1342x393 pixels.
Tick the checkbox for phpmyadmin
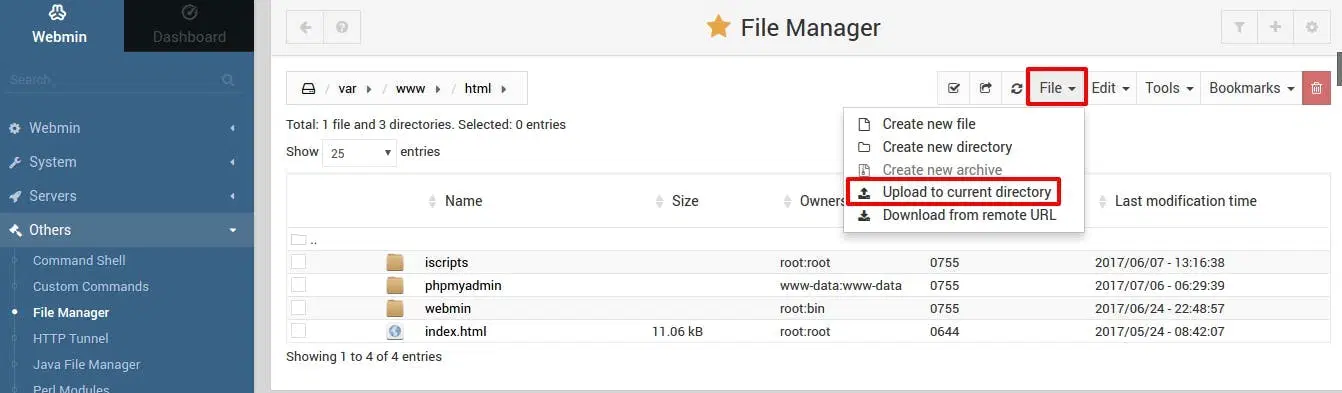(x=298, y=285)
